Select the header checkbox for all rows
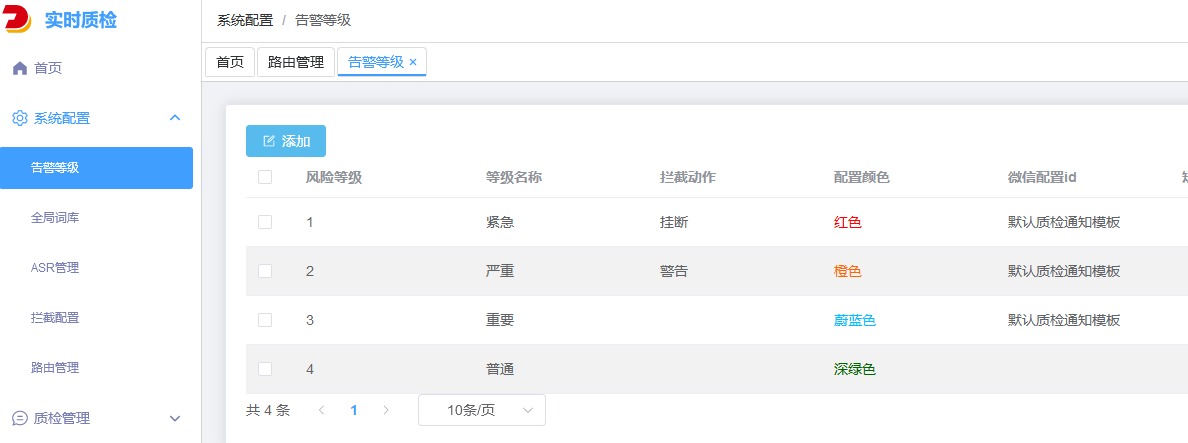This screenshot has width=1188, height=443. pyautogui.click(x=265, y=178)
